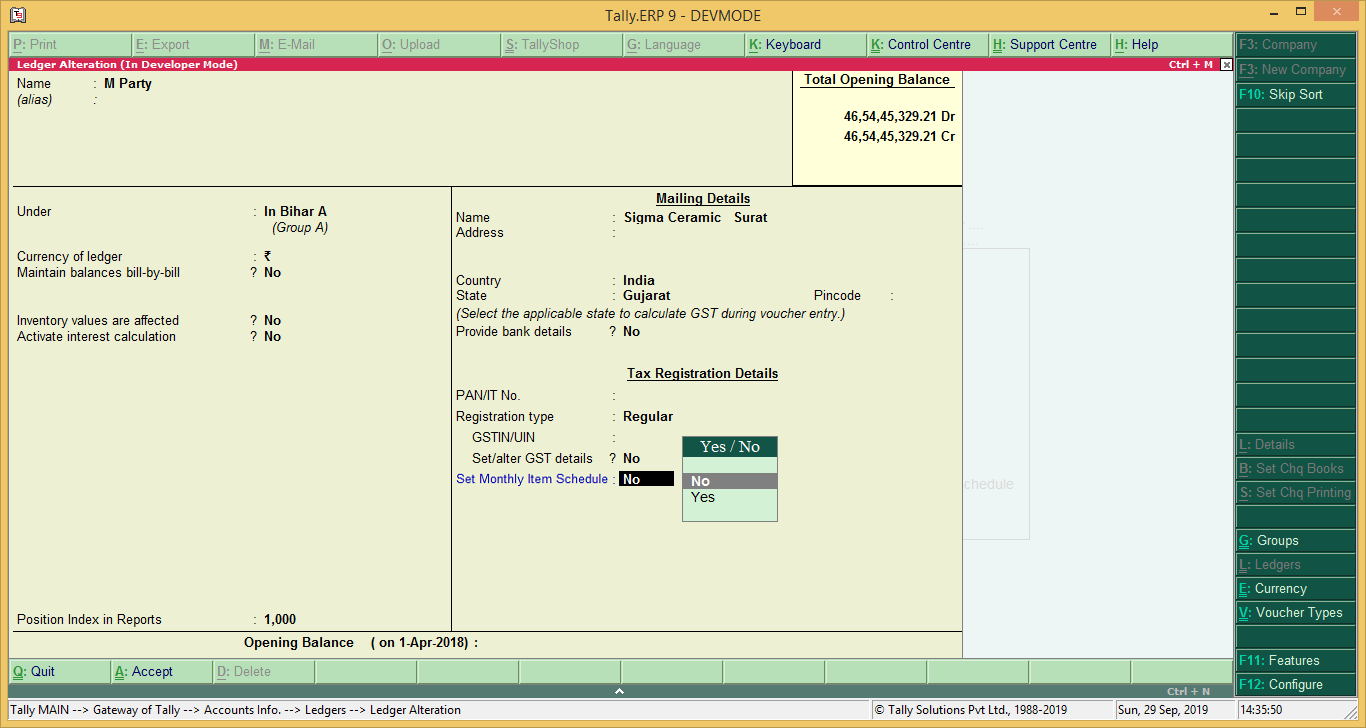Open F12: Configure
Image resolution: width=1366 pixels, height=728 pixels.
(x=1295, y=684)
